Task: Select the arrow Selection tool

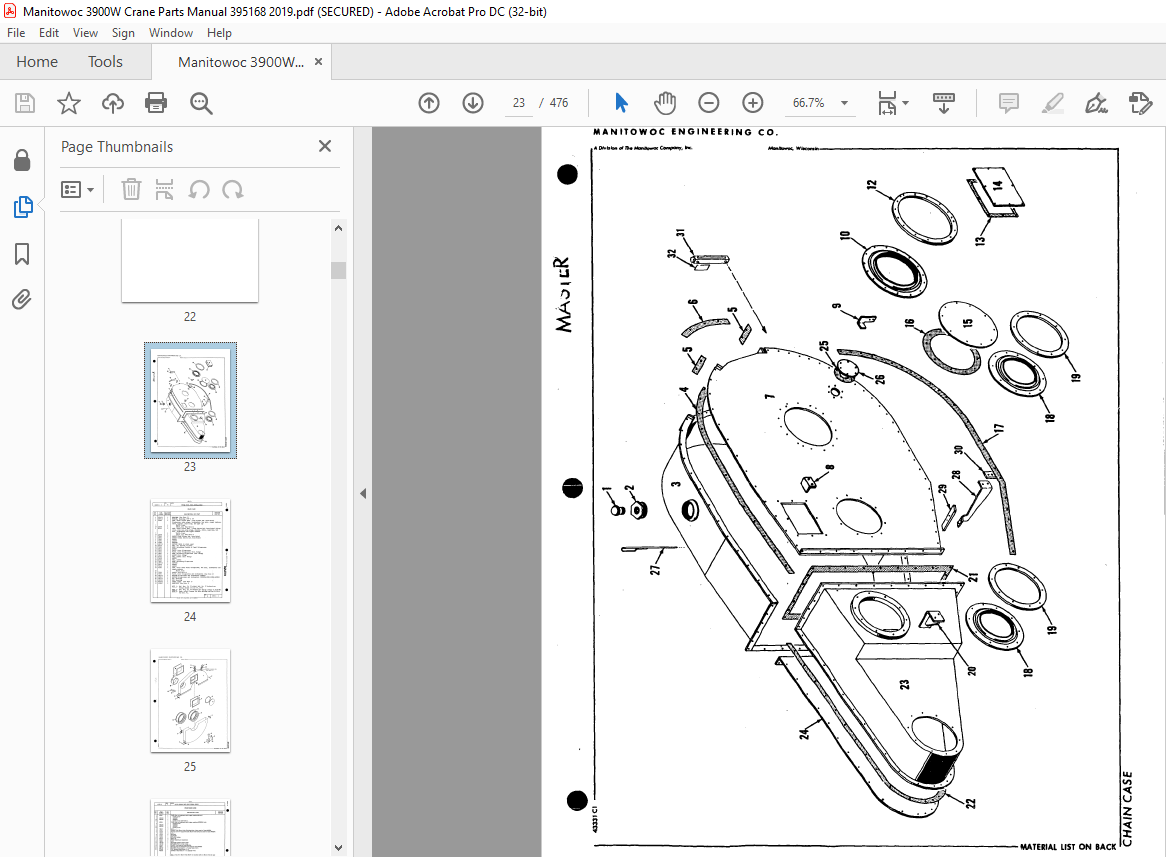Action: pos(622,103)
